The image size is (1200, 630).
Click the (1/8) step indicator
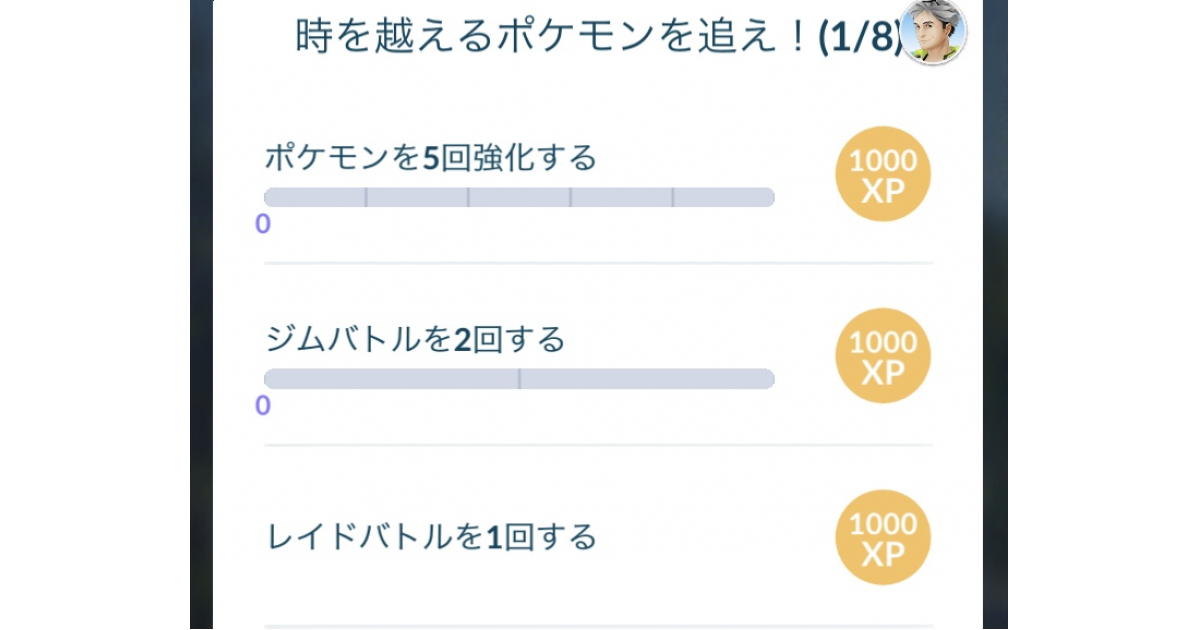tap(859, 37)
